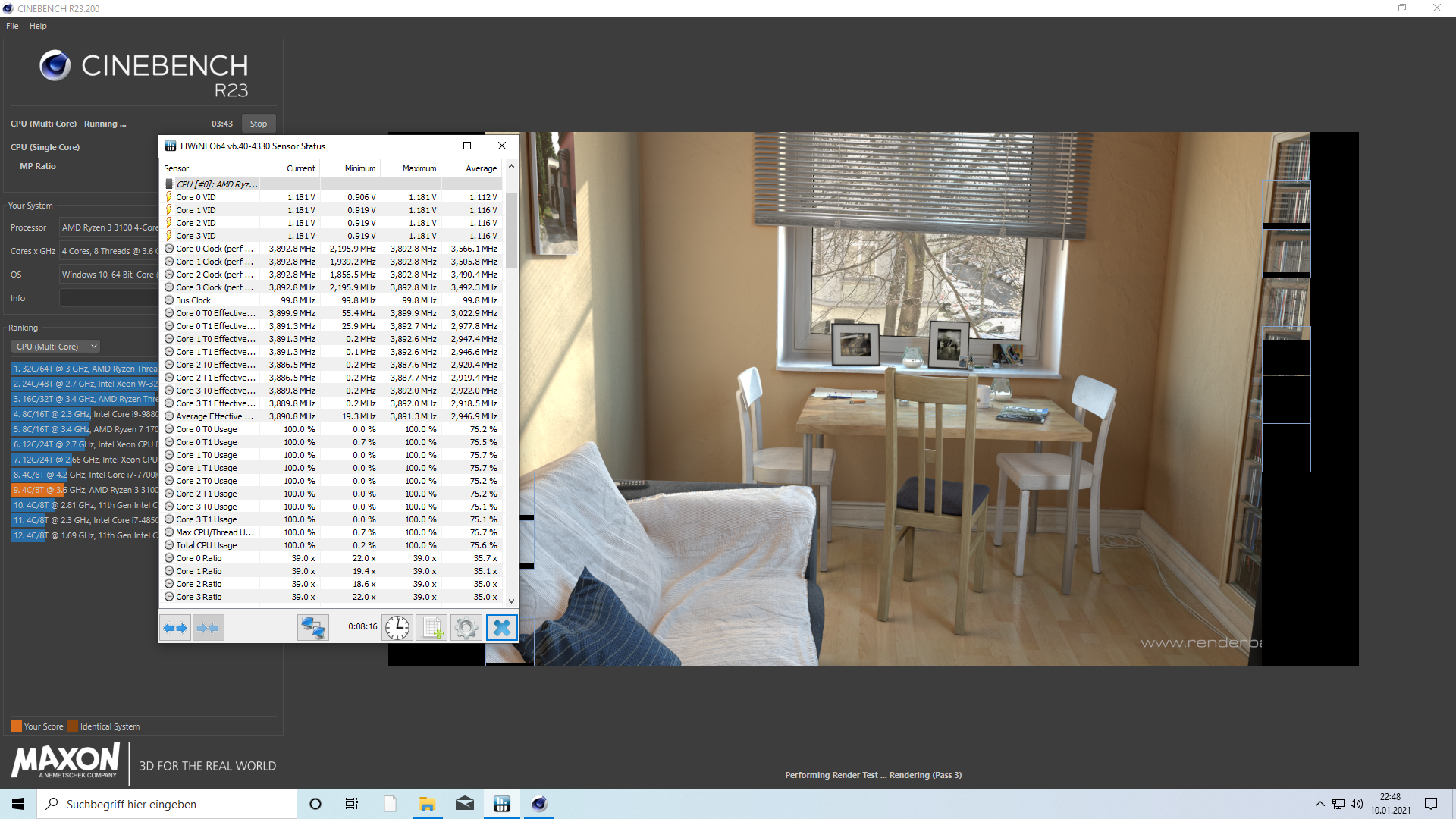
Task: Expand CPU (Multi Core) ranking dropdown
Action: coord(55,347)
